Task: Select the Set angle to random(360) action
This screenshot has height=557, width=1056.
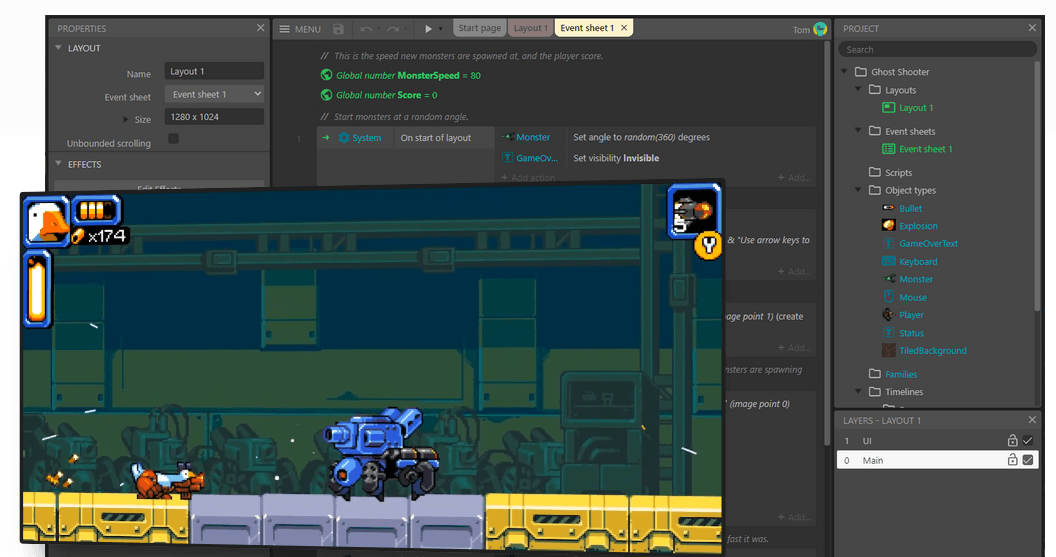Action: [641, 137]
